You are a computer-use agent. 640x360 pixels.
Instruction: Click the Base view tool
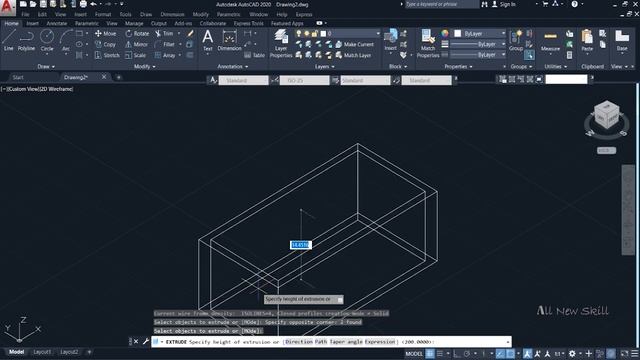click(622, 41)
